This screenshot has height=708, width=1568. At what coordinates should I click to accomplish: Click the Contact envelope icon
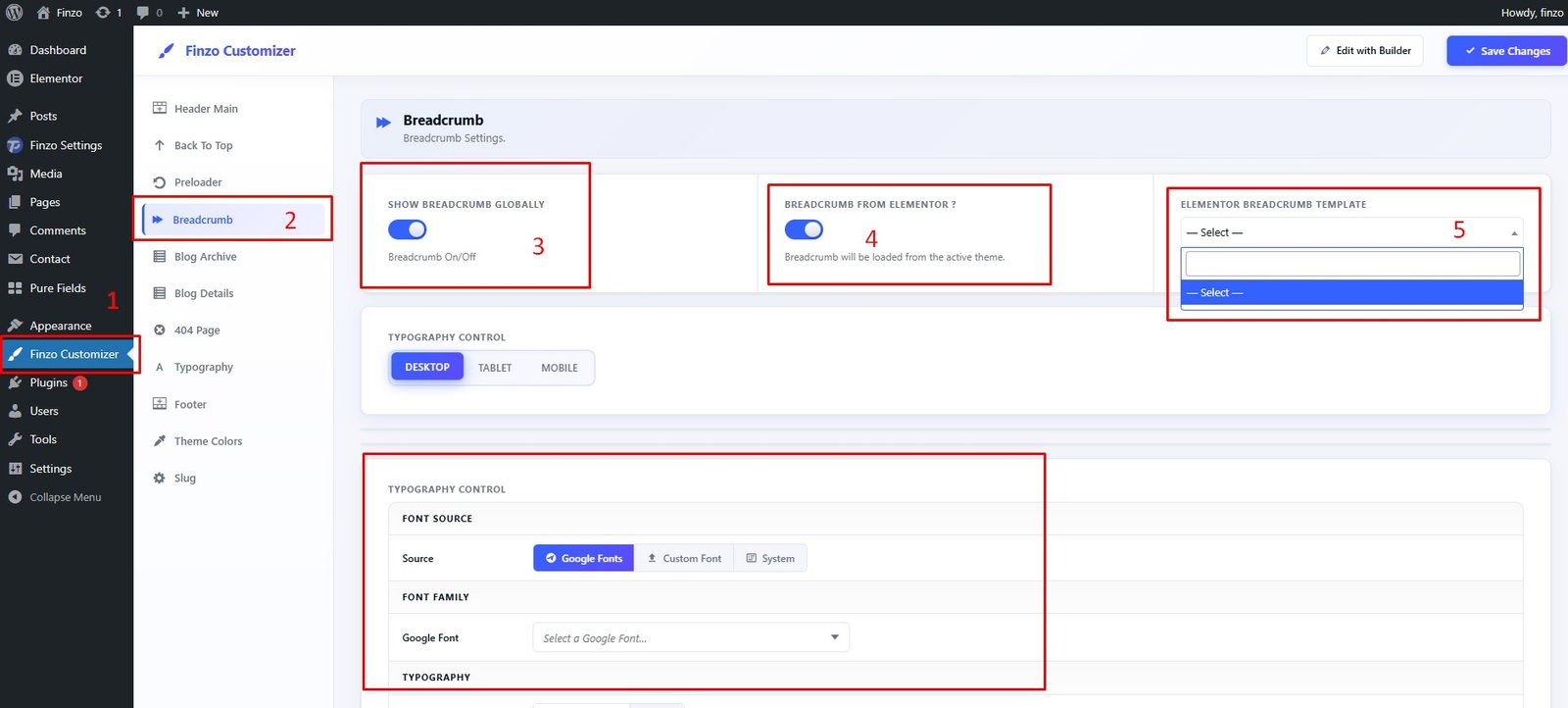[15, 259]
